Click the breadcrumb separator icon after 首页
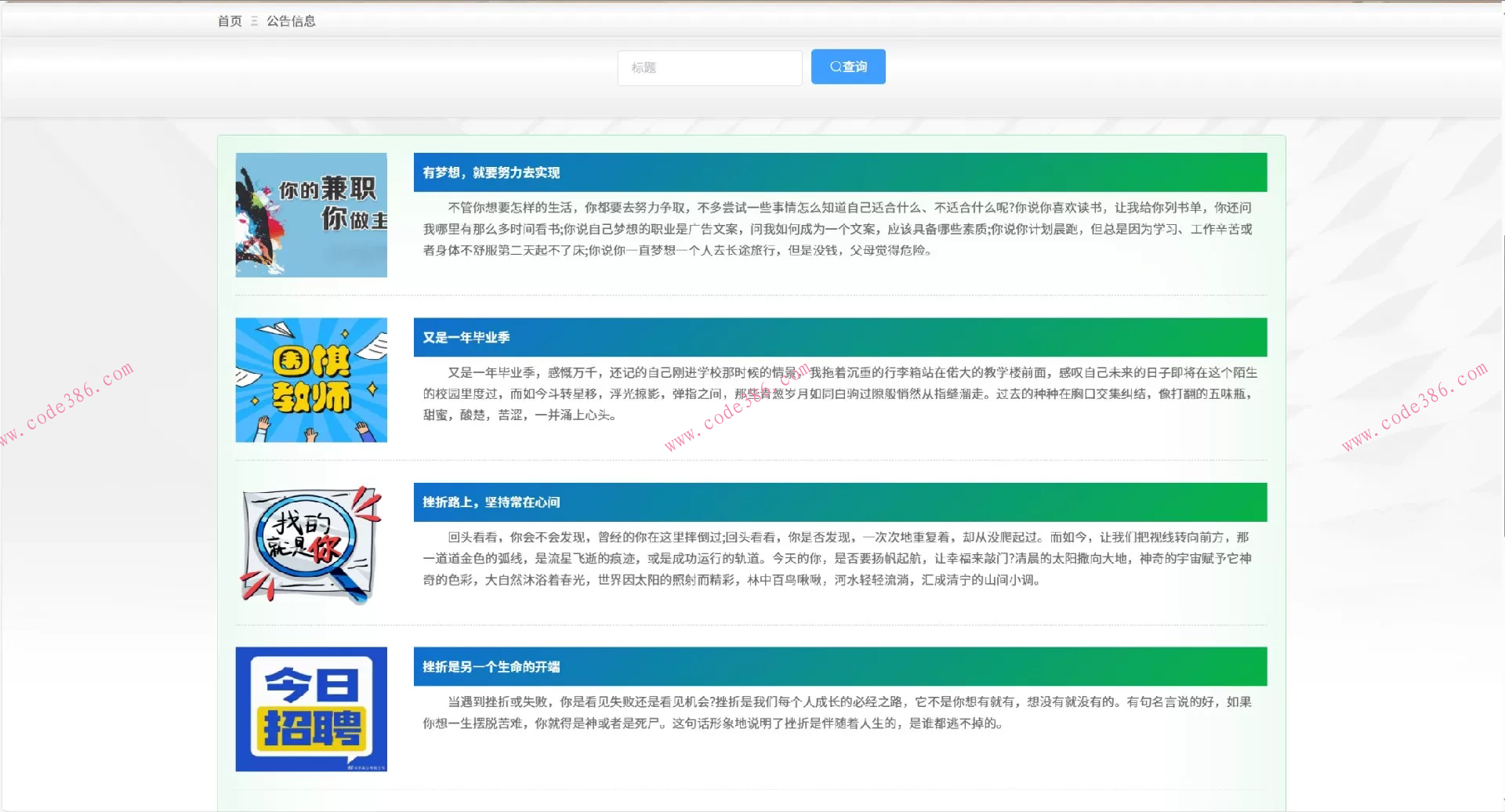The height and width of the screenshot is (812, 1505). tap(254, 21)
